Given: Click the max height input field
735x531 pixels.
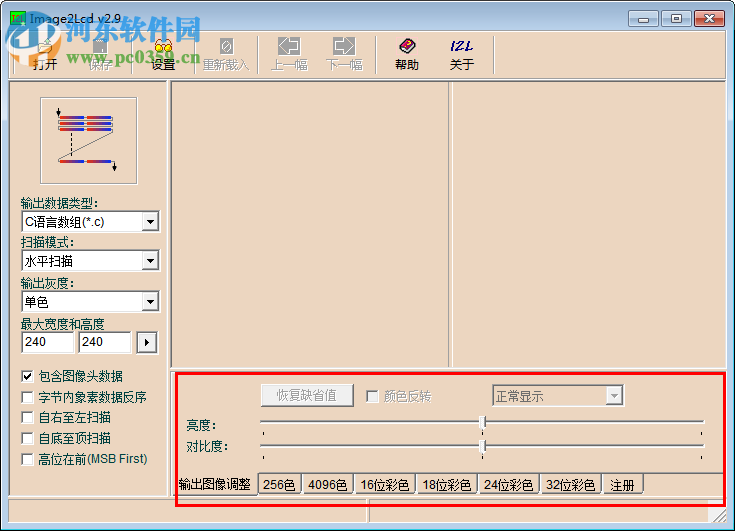Looking at the screenshot, I should (x=105, y=342).
